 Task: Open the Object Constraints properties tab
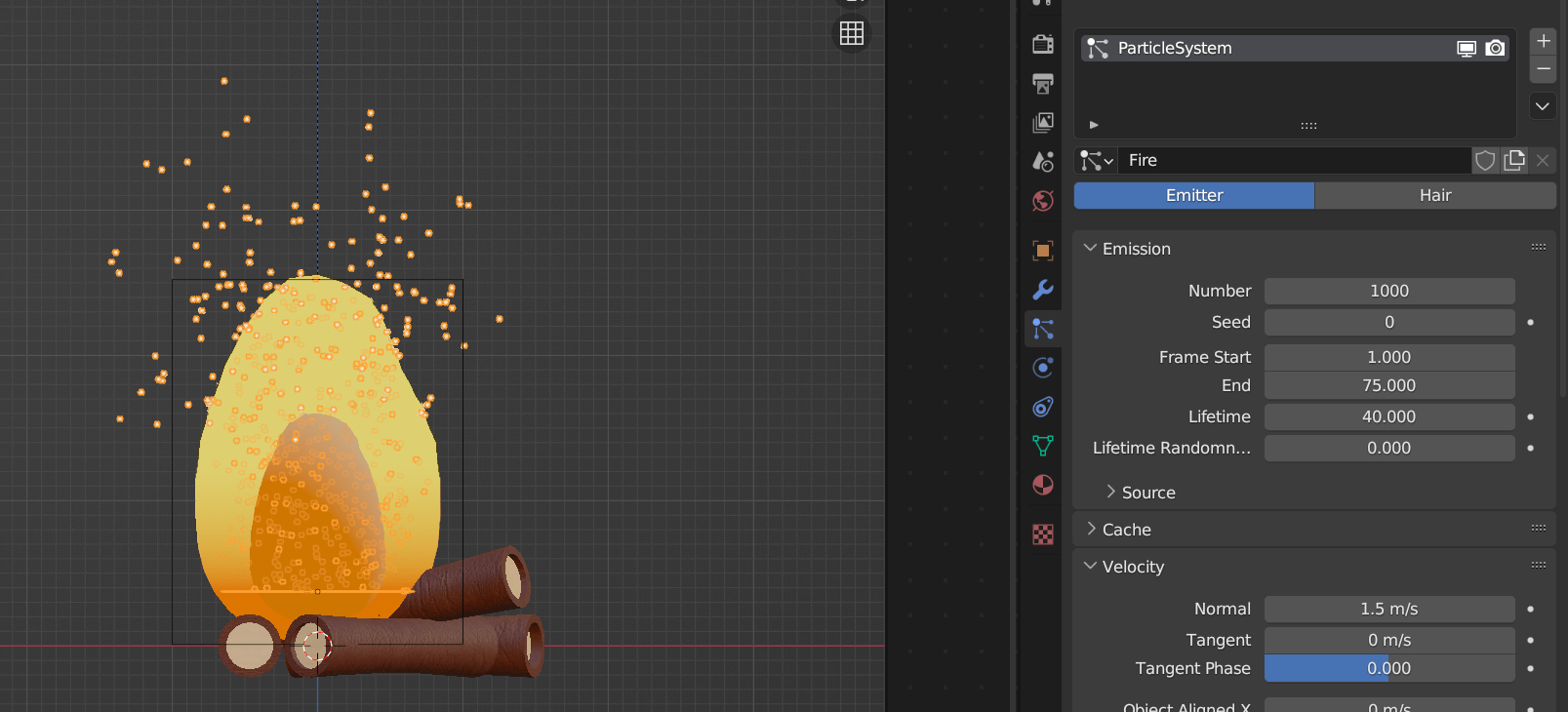[1043, 407]
